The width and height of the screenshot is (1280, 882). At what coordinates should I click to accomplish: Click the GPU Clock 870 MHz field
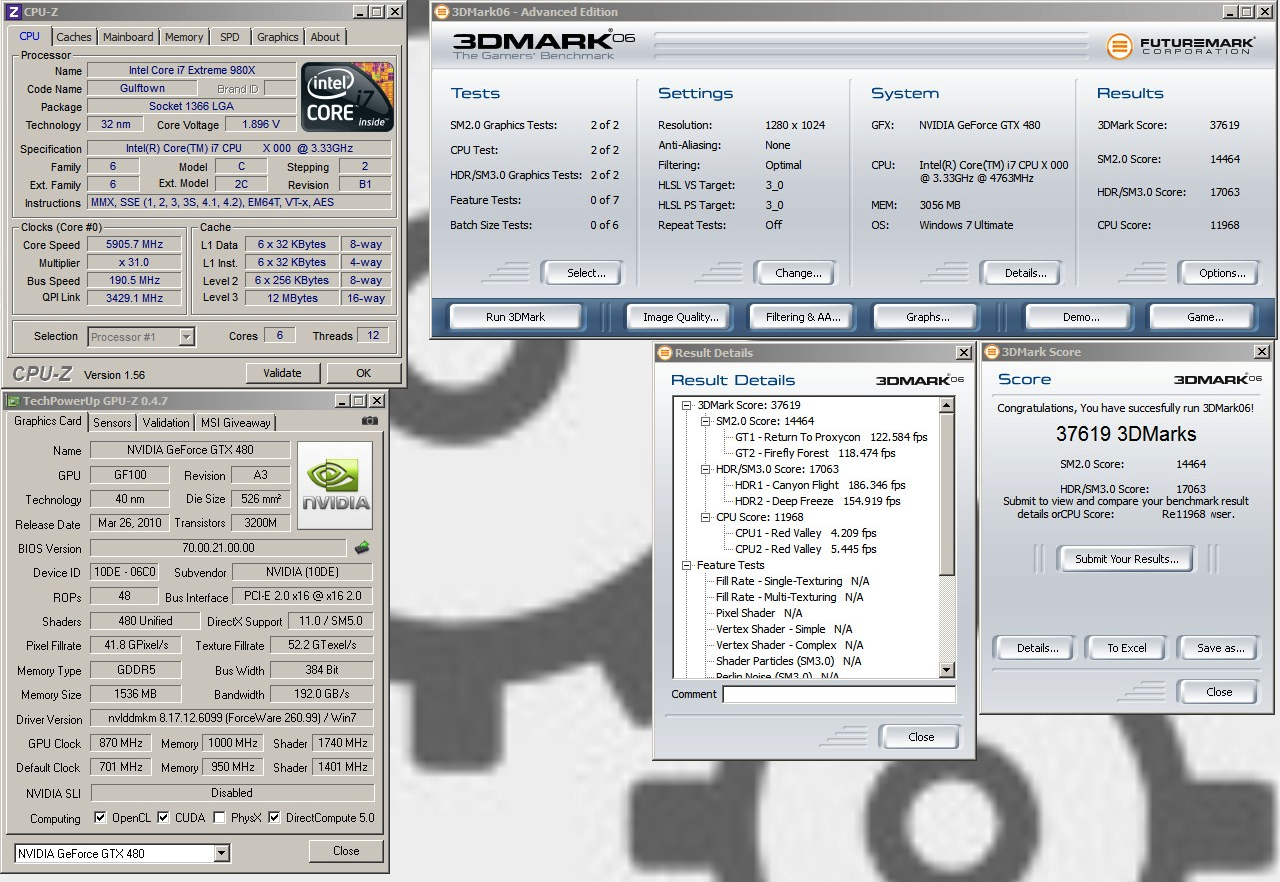[120, 743]
